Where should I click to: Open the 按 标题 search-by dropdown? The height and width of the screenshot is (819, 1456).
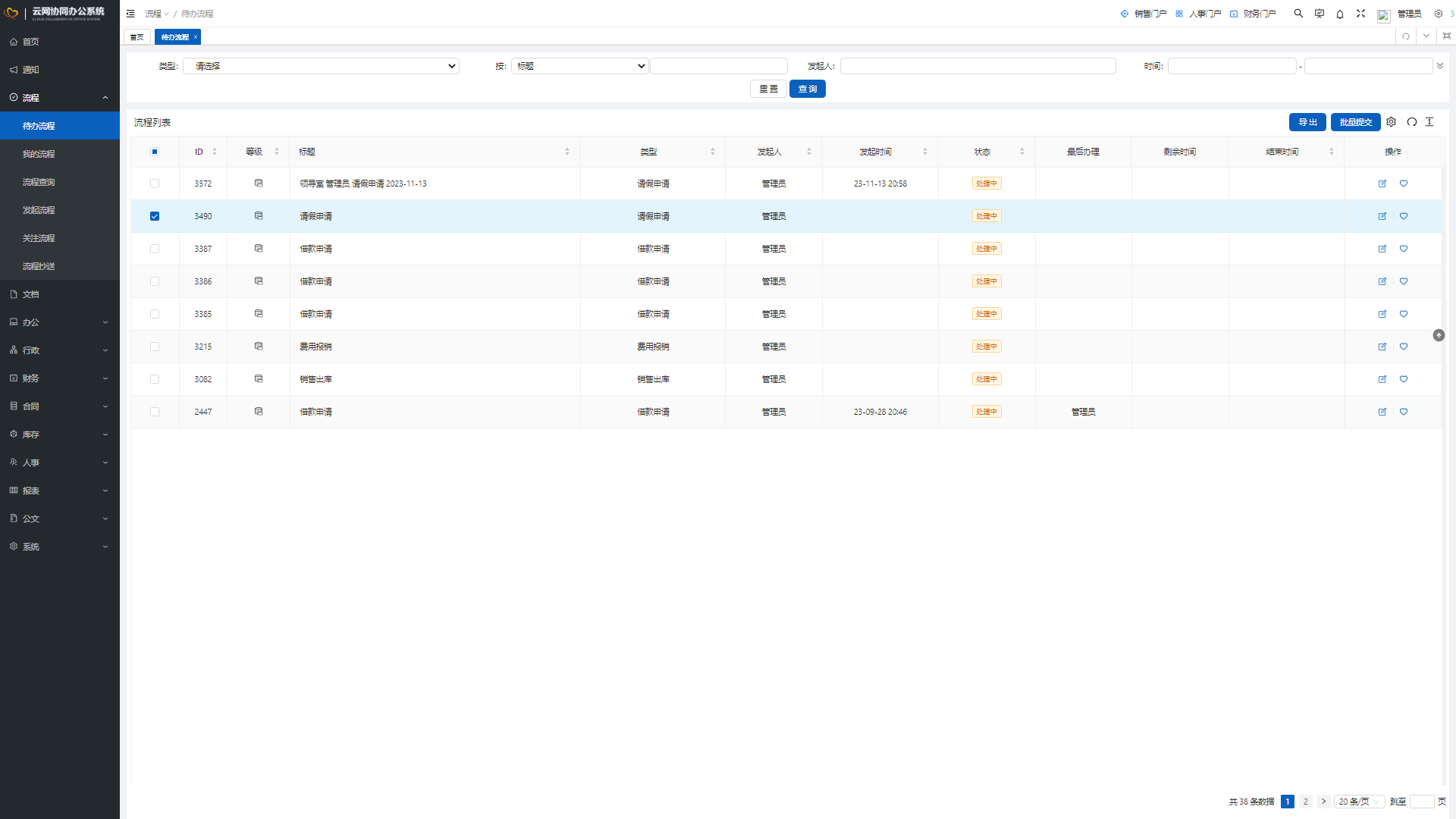click(x=580, y=66)
